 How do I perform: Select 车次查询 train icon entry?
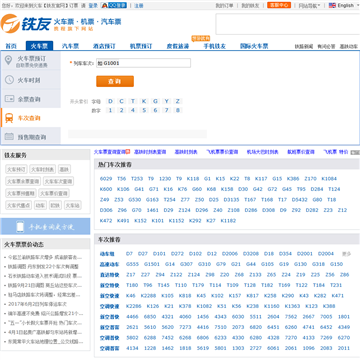pyautogui.click(x=31, y=118)
